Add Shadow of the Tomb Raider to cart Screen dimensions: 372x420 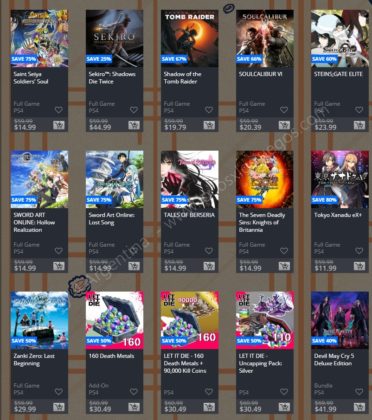[209, 125]
